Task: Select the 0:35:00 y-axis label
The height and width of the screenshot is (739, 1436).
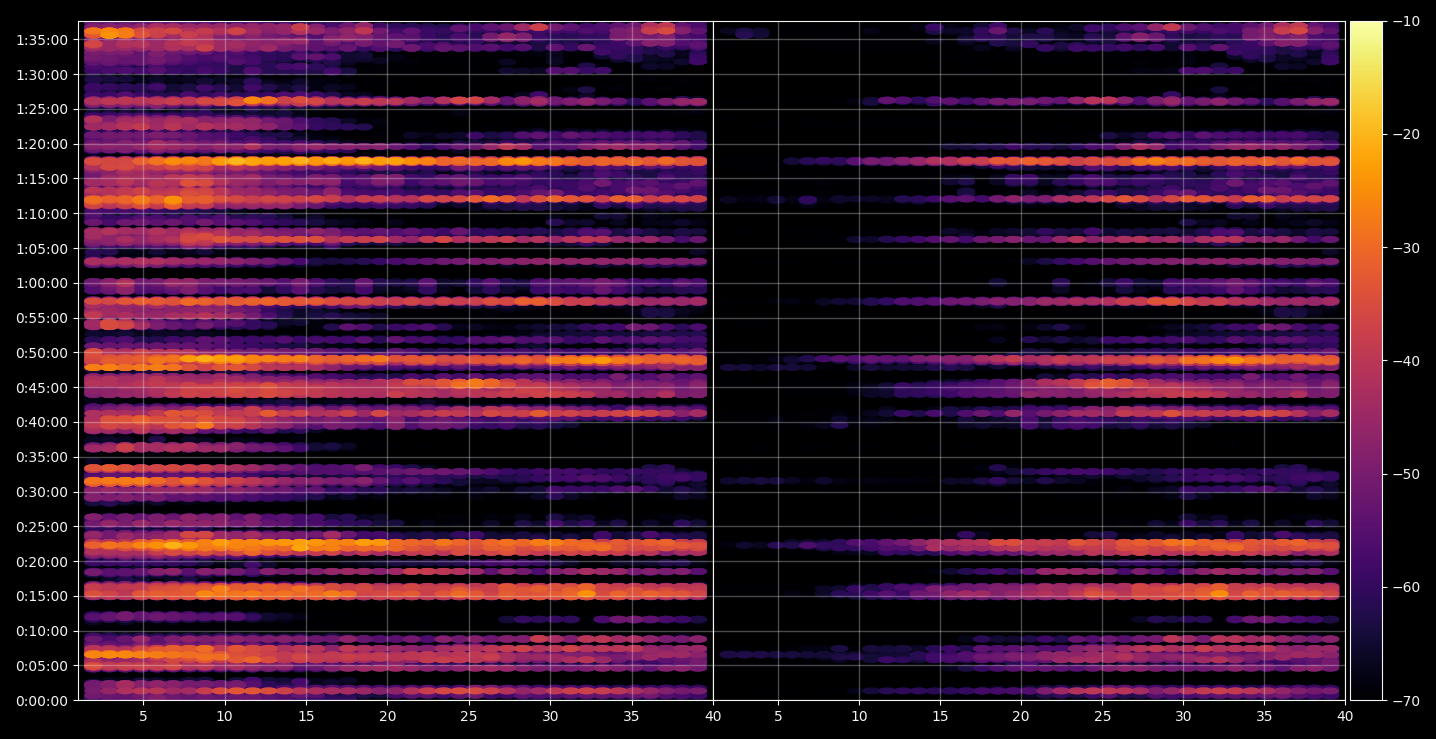Action: coord(43,457)
